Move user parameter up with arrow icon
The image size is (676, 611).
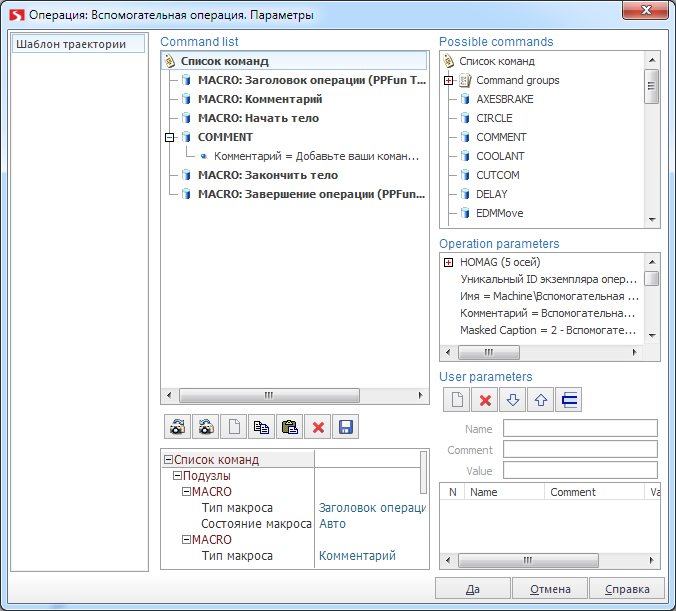pos(541,400)
